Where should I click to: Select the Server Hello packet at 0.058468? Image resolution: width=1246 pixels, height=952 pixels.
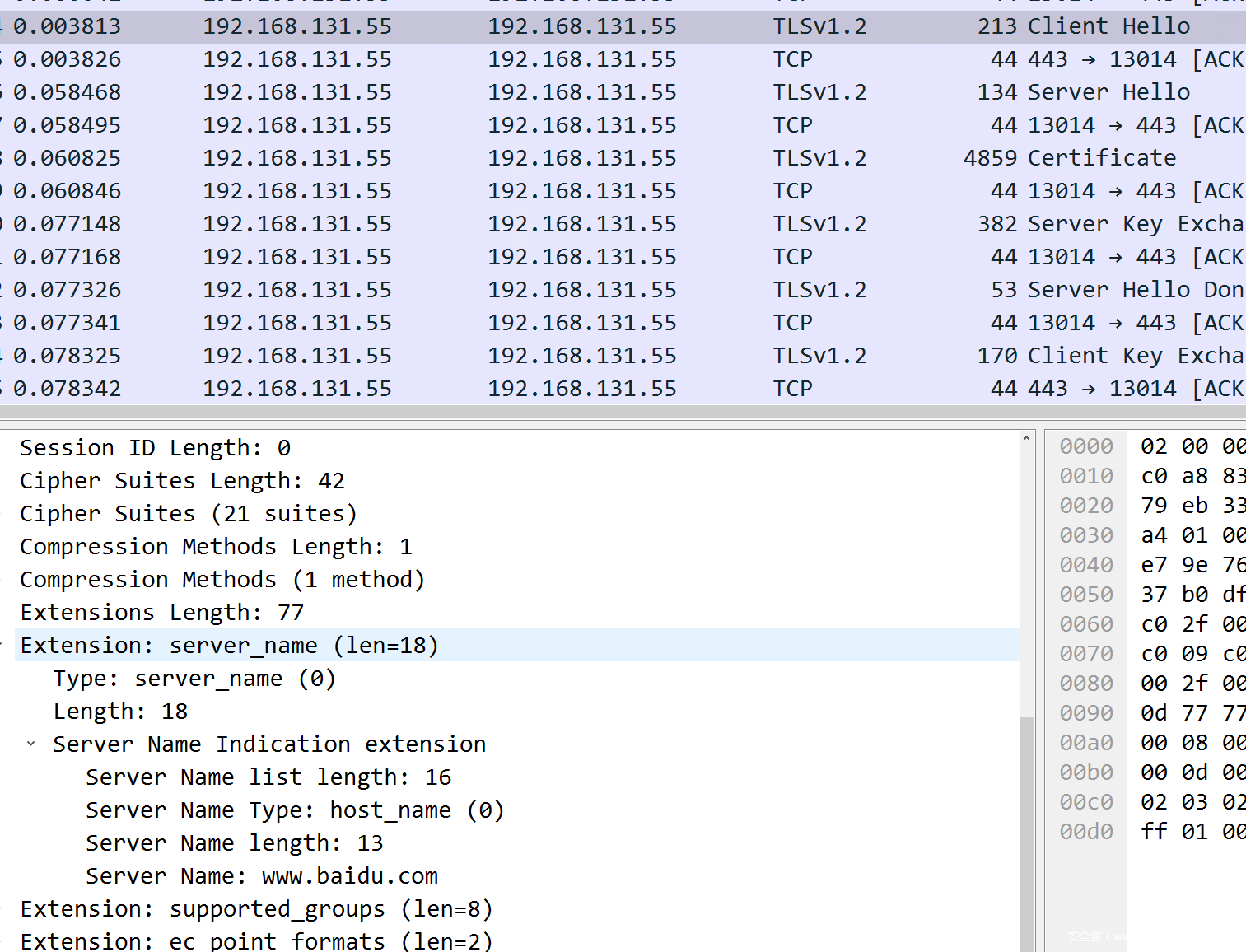576,92
